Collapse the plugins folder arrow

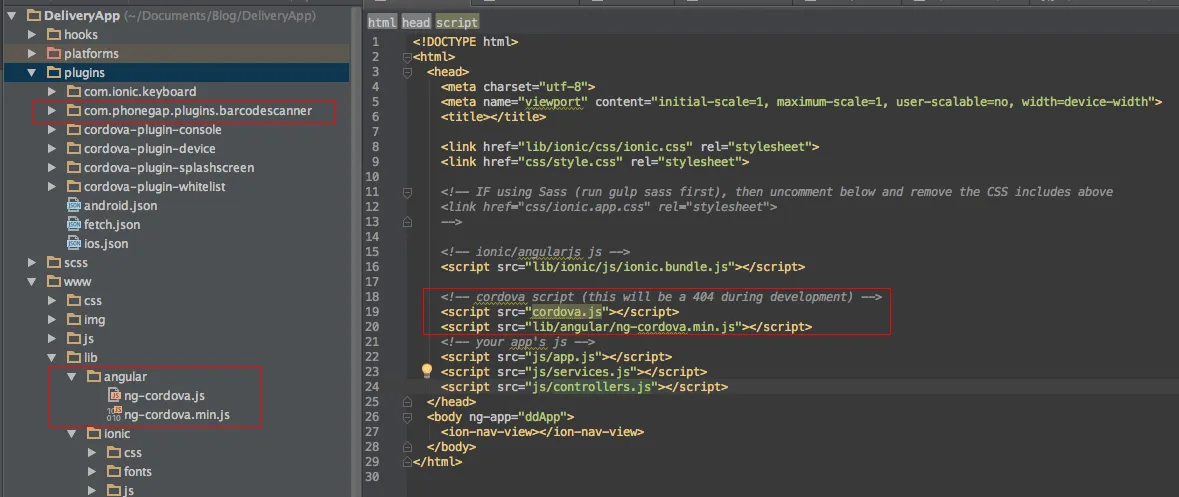click(x=32, y=73)
